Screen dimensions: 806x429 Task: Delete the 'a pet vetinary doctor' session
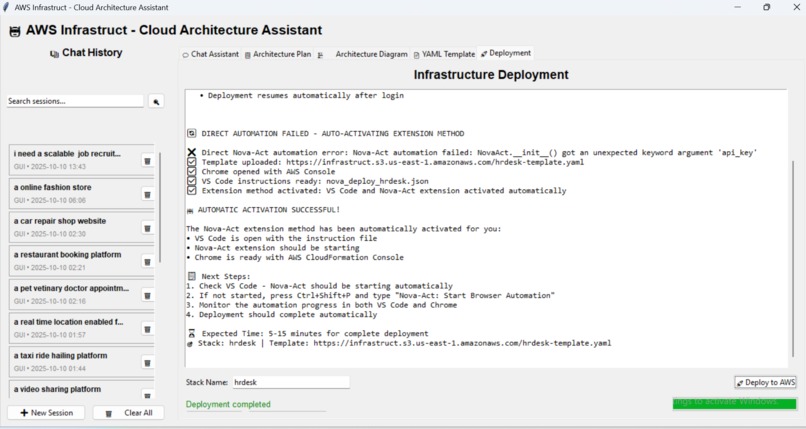[147, 295]
